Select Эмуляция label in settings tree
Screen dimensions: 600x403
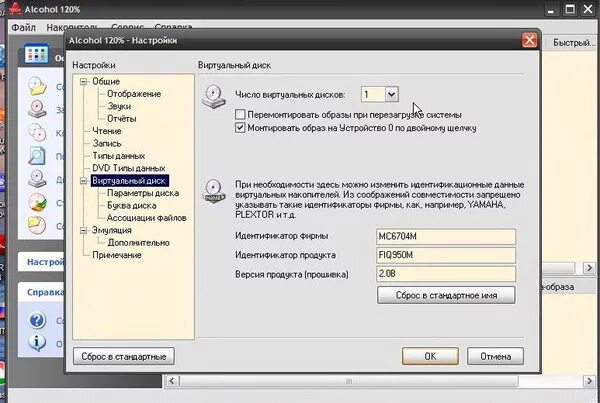[x=112, y=230]
